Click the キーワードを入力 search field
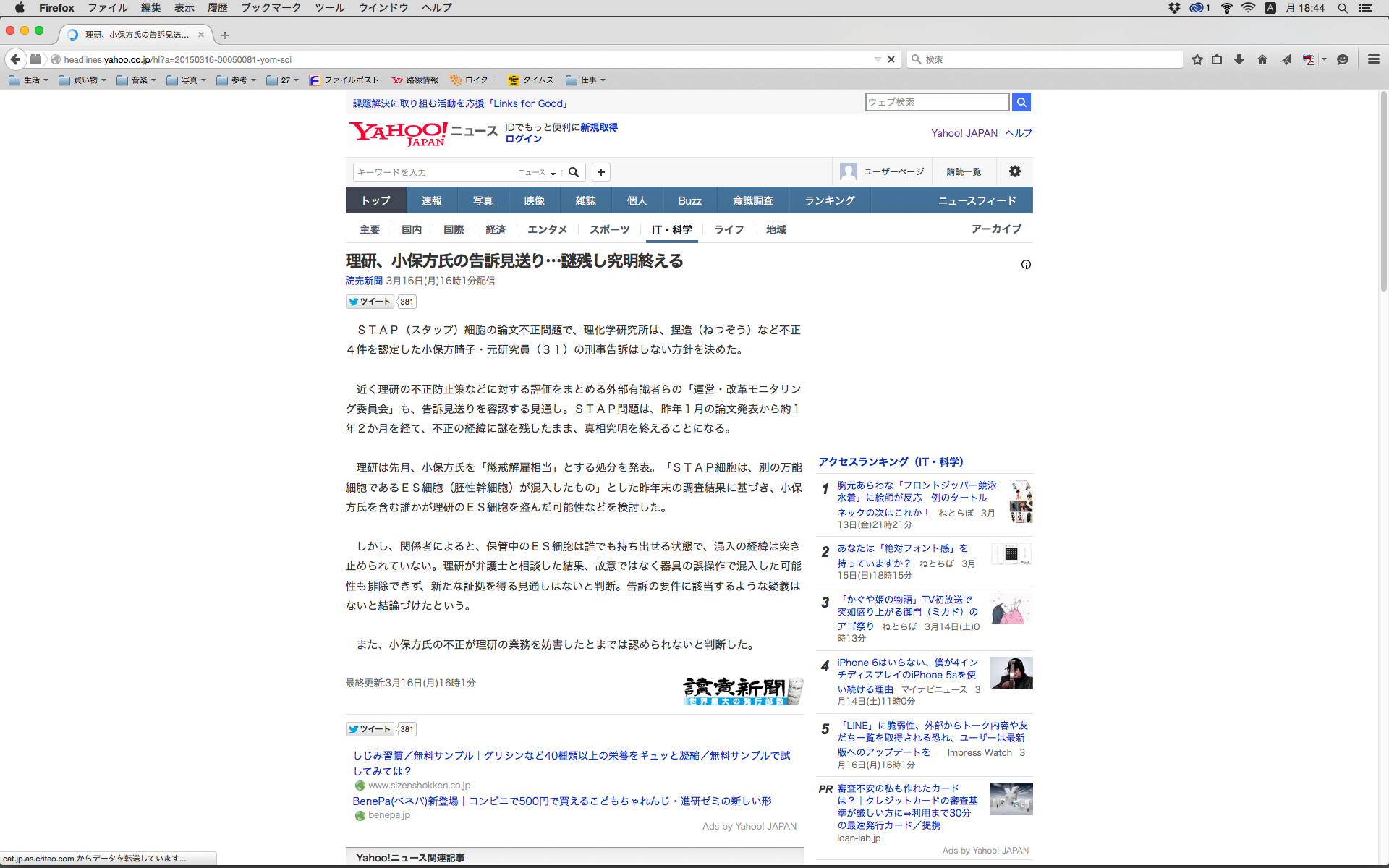Viewport: 1389px width, 868px height. [434, 172]
